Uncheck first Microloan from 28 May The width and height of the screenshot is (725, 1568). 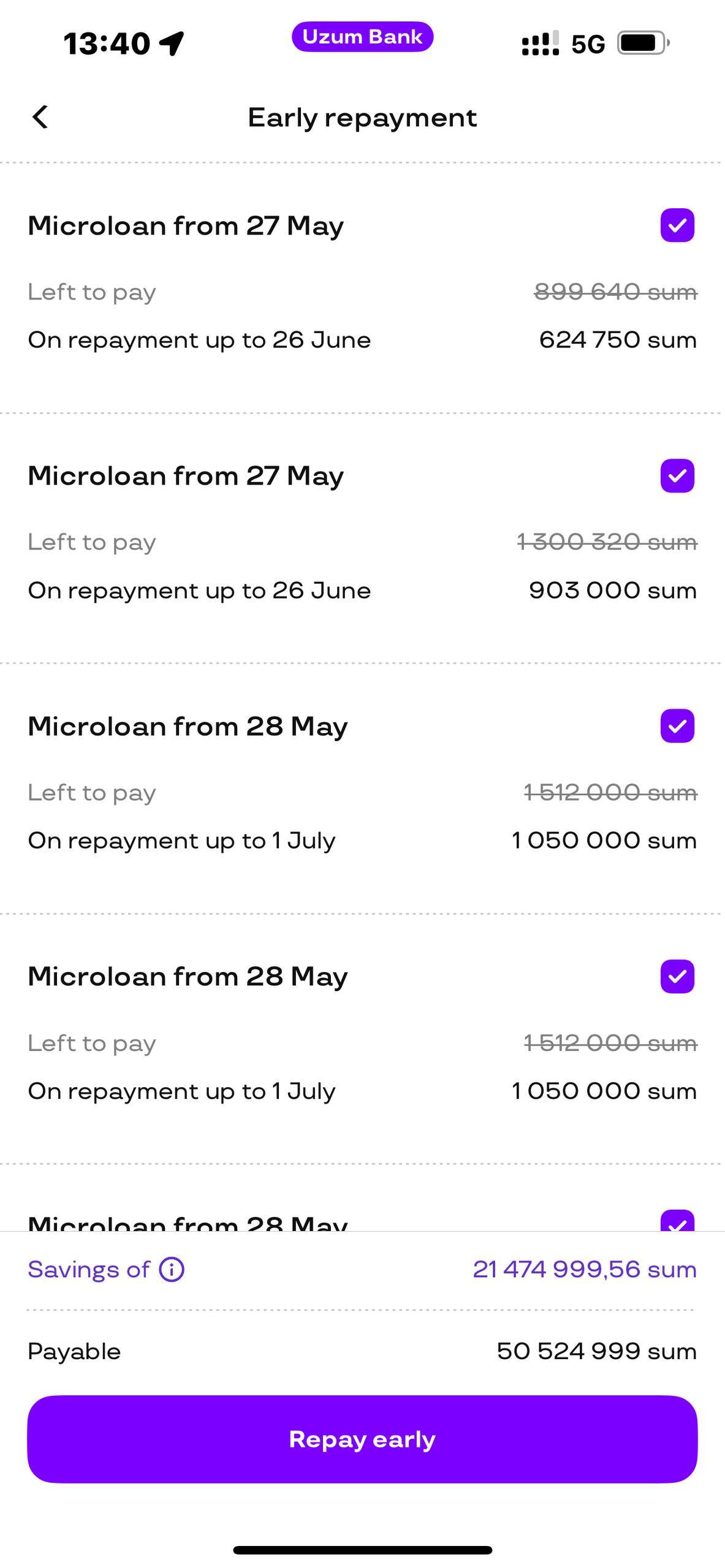click(677, 726)
